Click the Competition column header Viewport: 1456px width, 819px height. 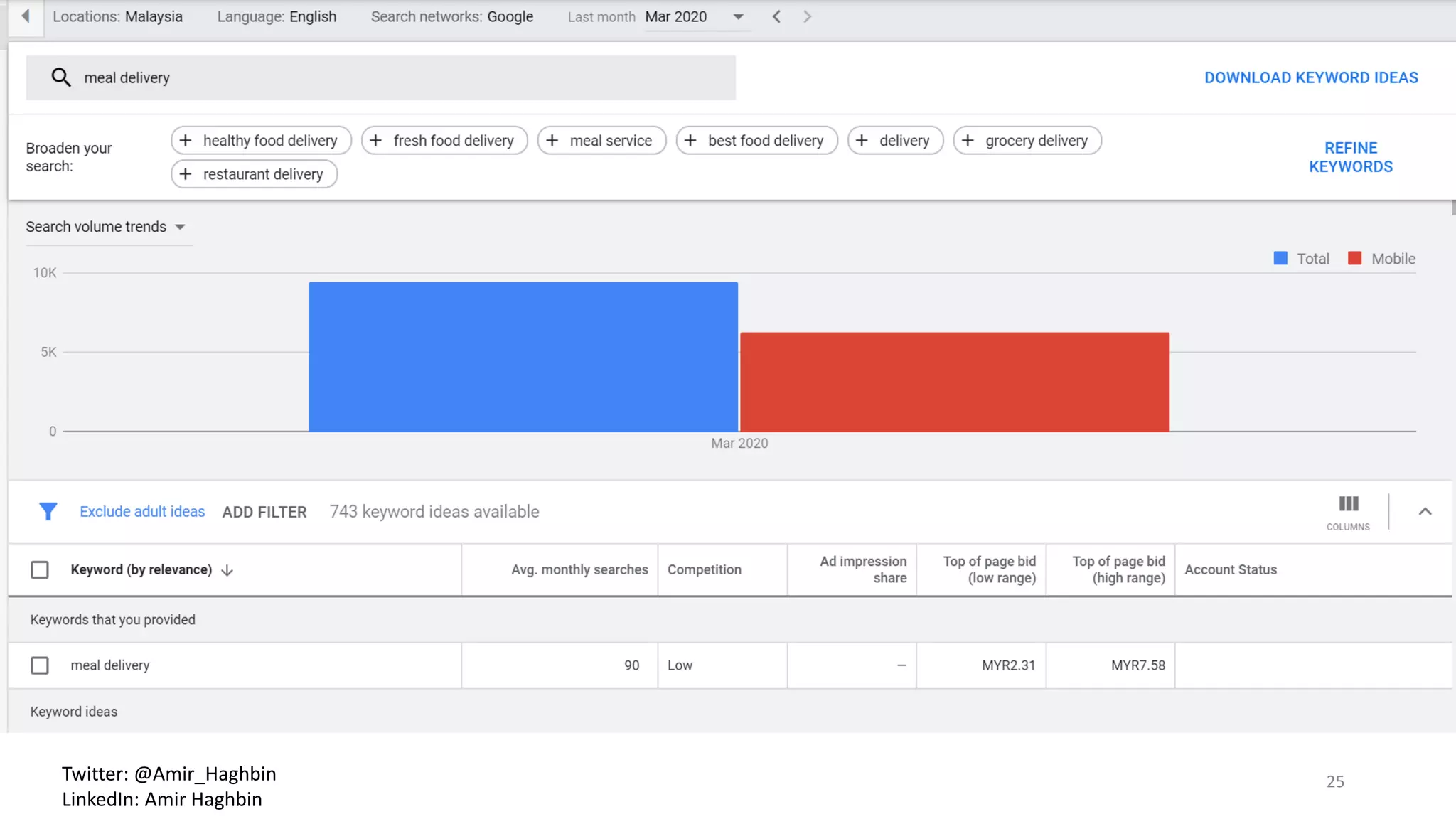pos(704,569)
